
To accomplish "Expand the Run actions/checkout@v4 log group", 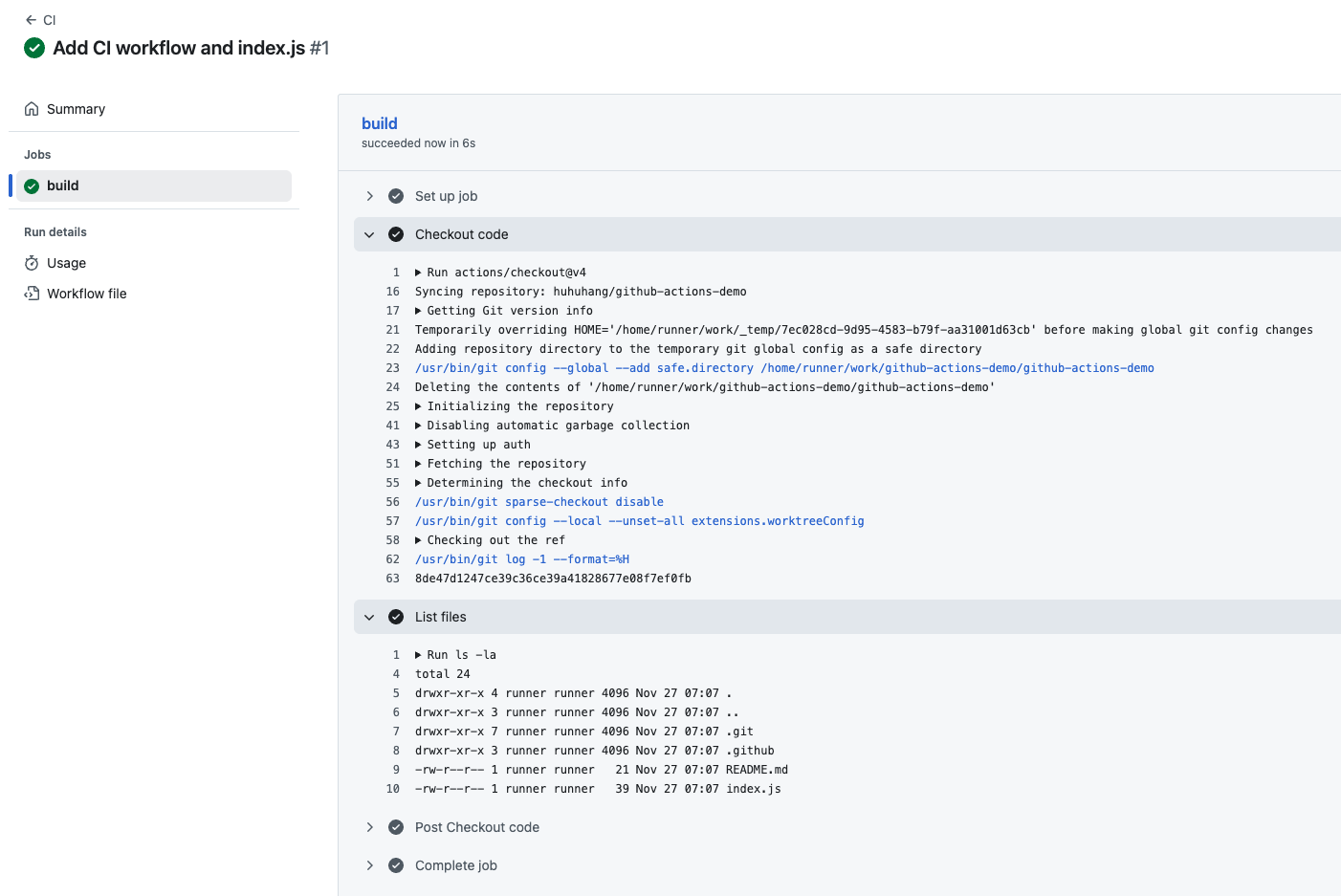I will (x=417, y=272).
